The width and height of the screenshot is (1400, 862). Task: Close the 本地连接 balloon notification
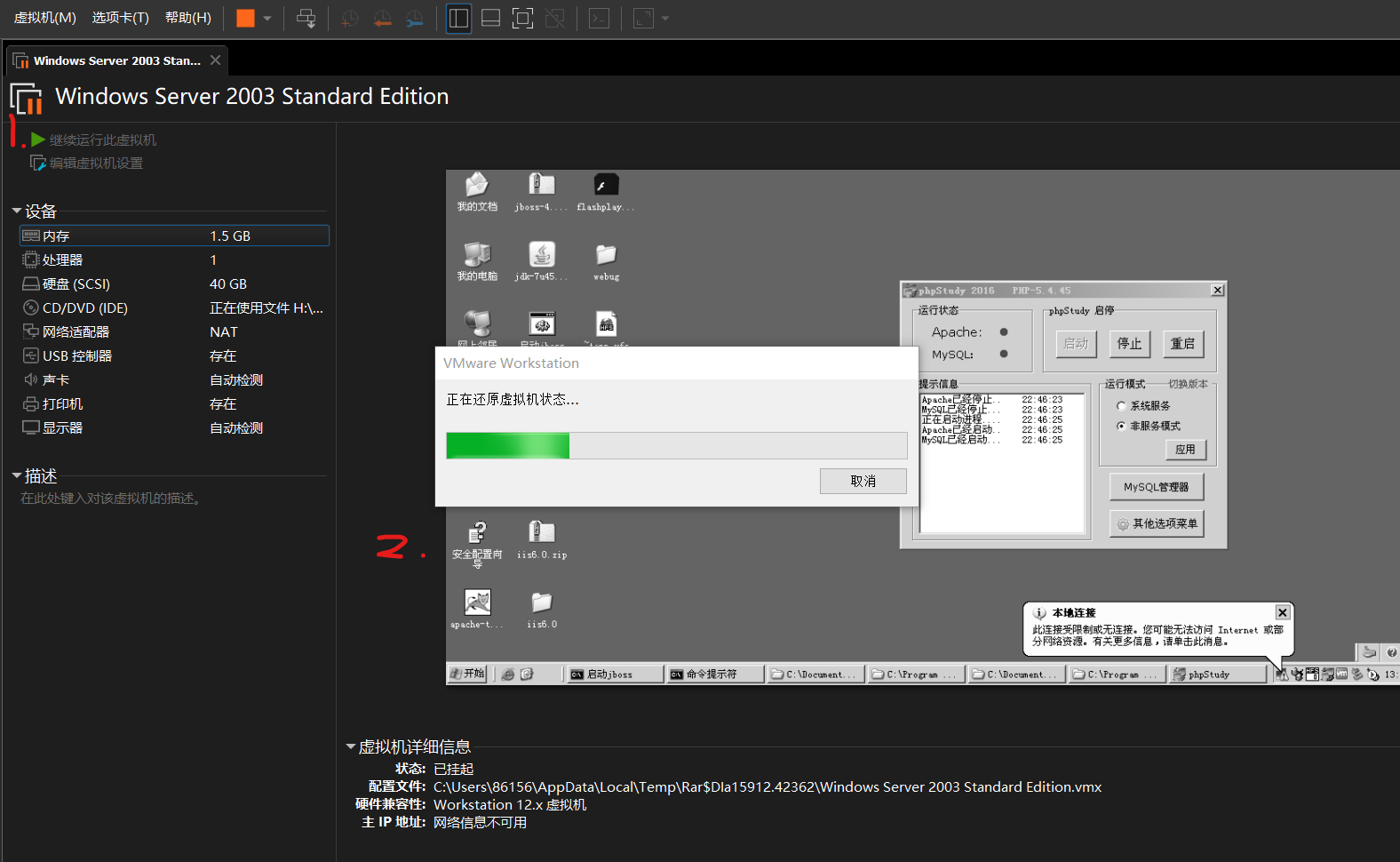pyautogui.click(x=1282, y=612)
